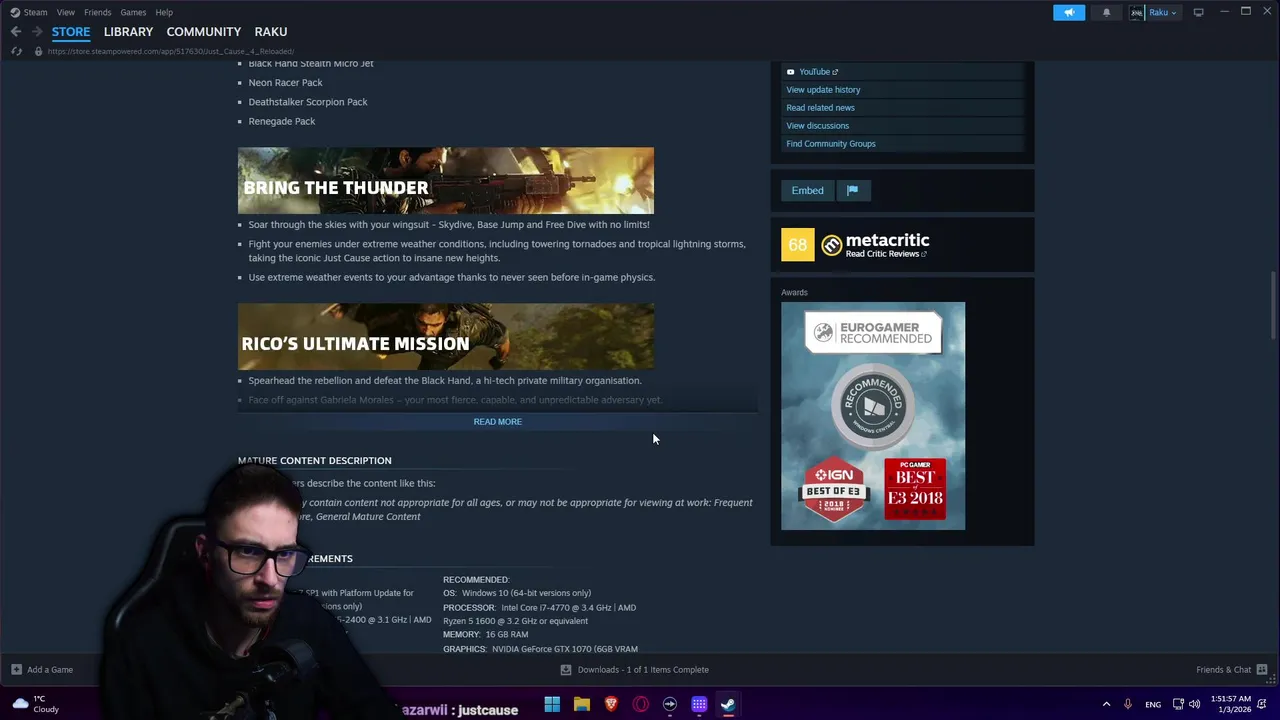The height and width of the screenshot is (720, 1280).
Task: Switch to the STORE tab
Action: coord(71,32)
